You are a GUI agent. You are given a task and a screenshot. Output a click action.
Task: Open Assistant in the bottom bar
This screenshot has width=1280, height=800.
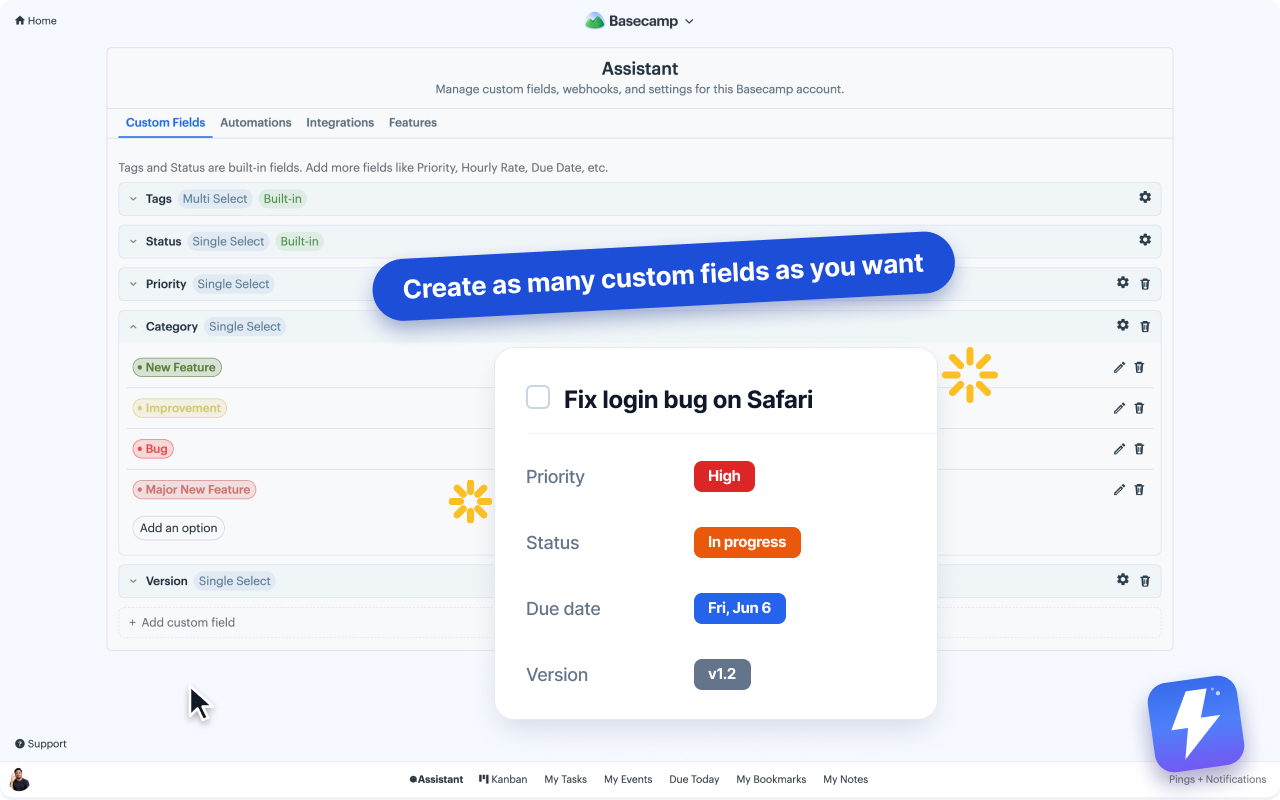436,779
